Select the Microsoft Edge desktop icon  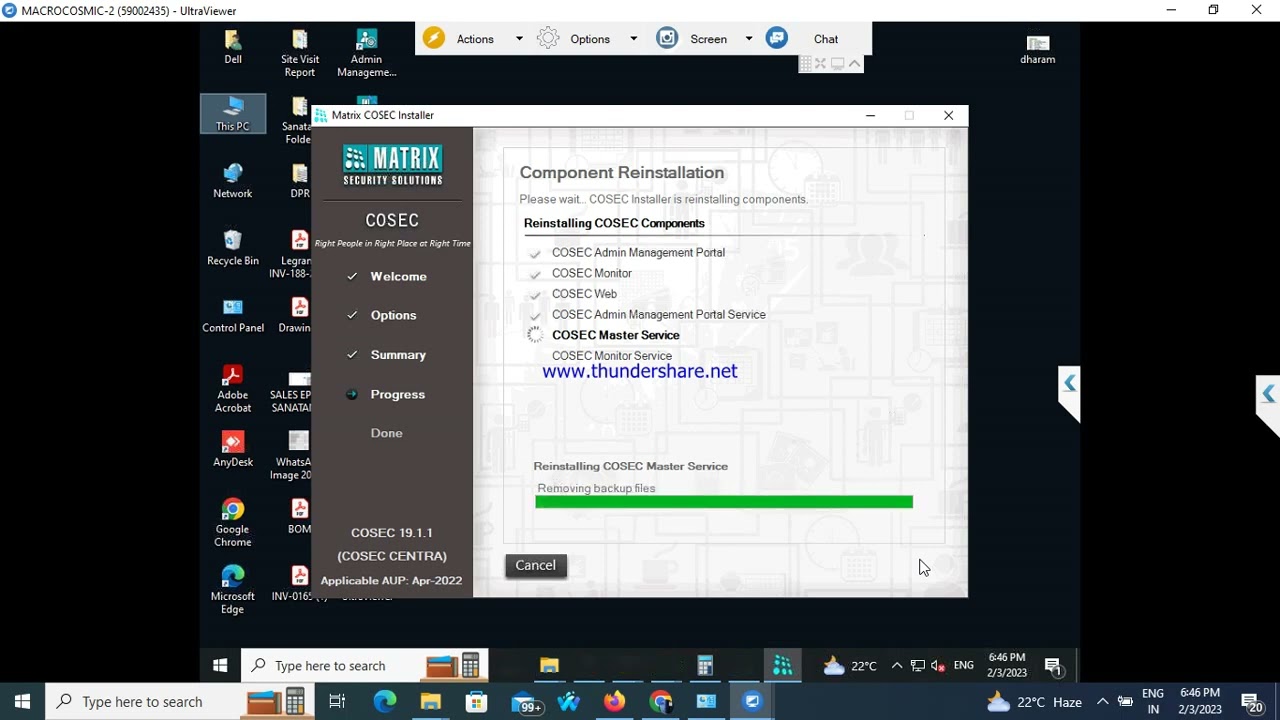233,589
